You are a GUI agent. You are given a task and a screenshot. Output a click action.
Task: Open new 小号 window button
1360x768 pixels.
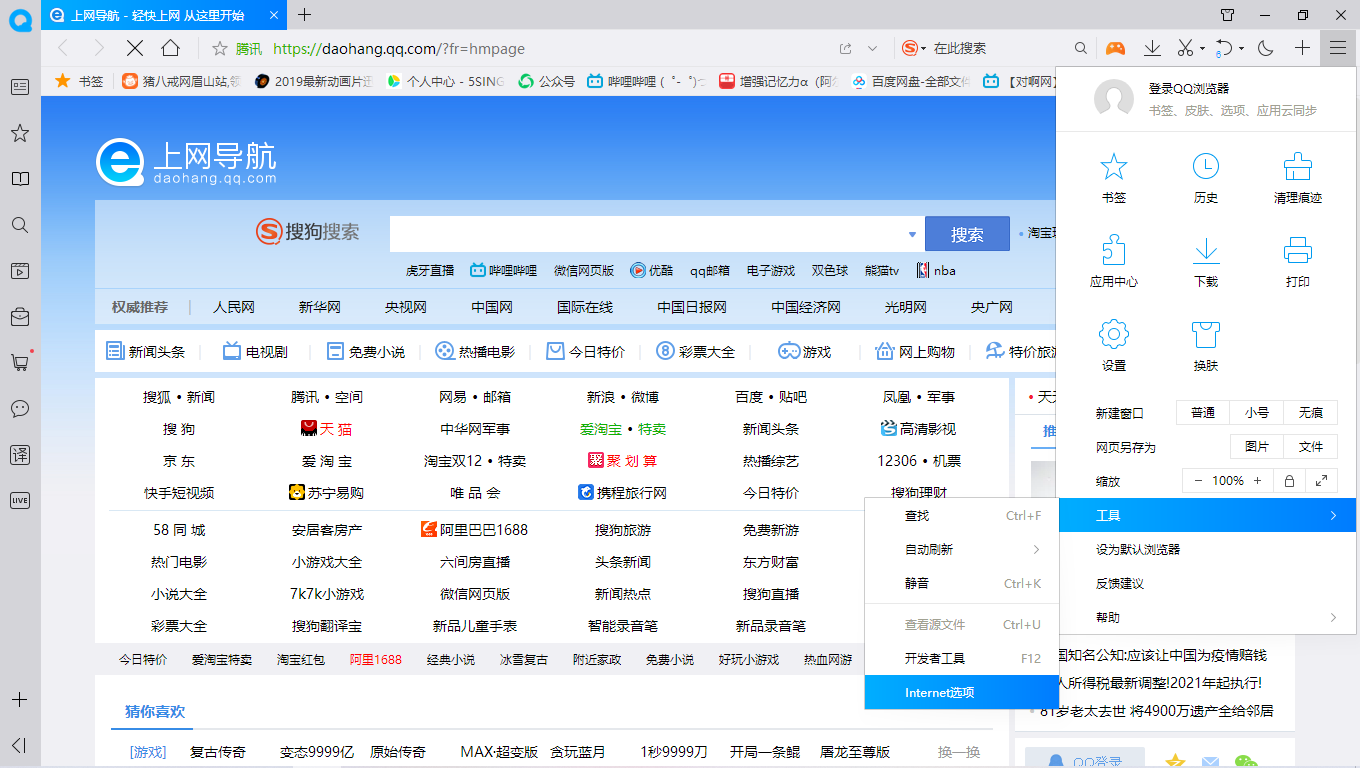[1257, 413]
